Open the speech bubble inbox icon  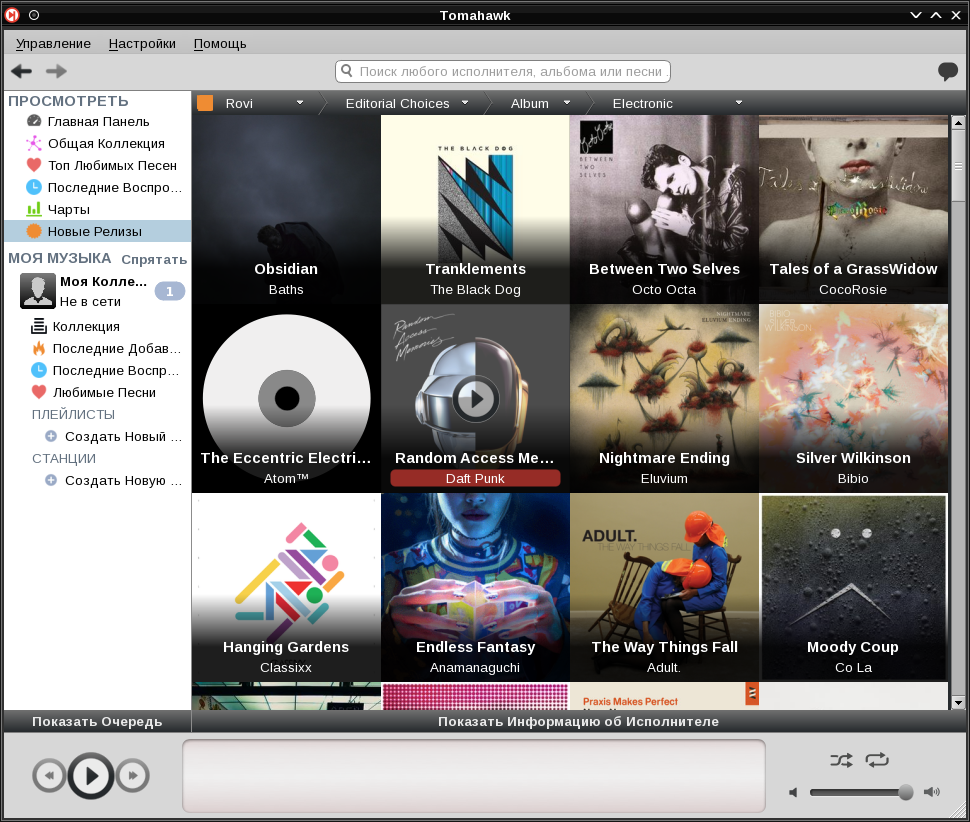point(947,72)
